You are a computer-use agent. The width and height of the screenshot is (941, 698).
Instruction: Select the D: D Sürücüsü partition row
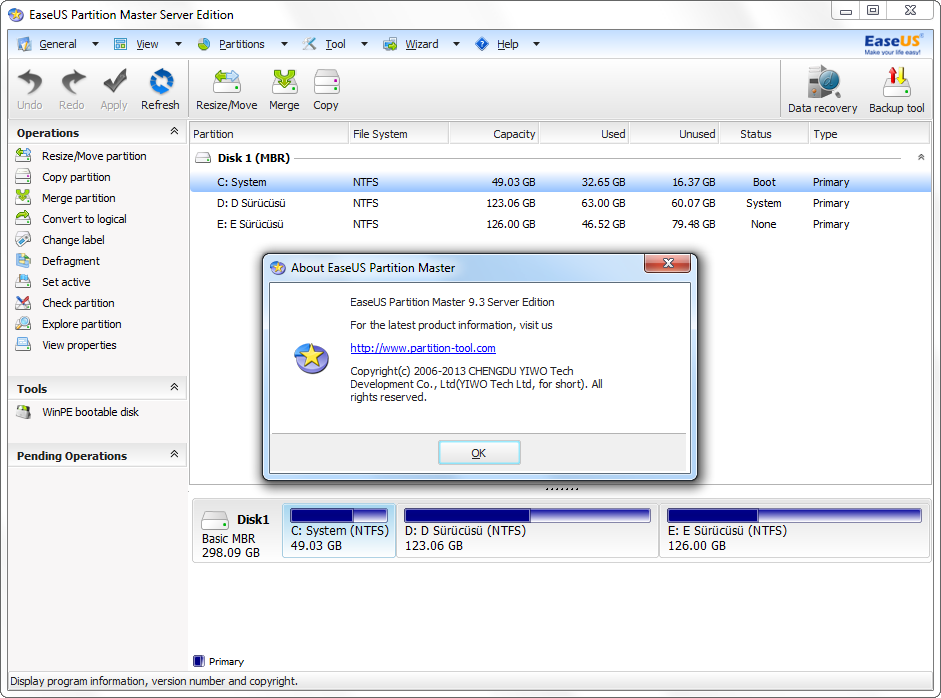(x=561, y=203)
